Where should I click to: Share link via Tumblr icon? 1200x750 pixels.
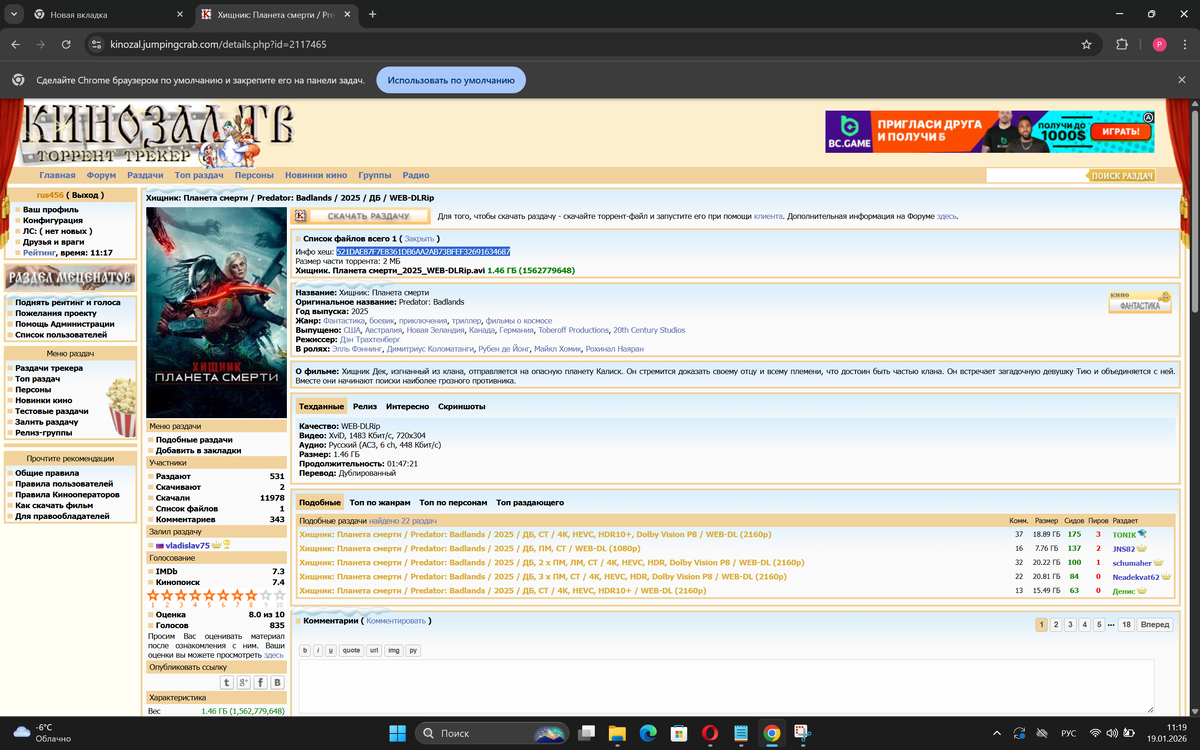(x=227, y=682)
